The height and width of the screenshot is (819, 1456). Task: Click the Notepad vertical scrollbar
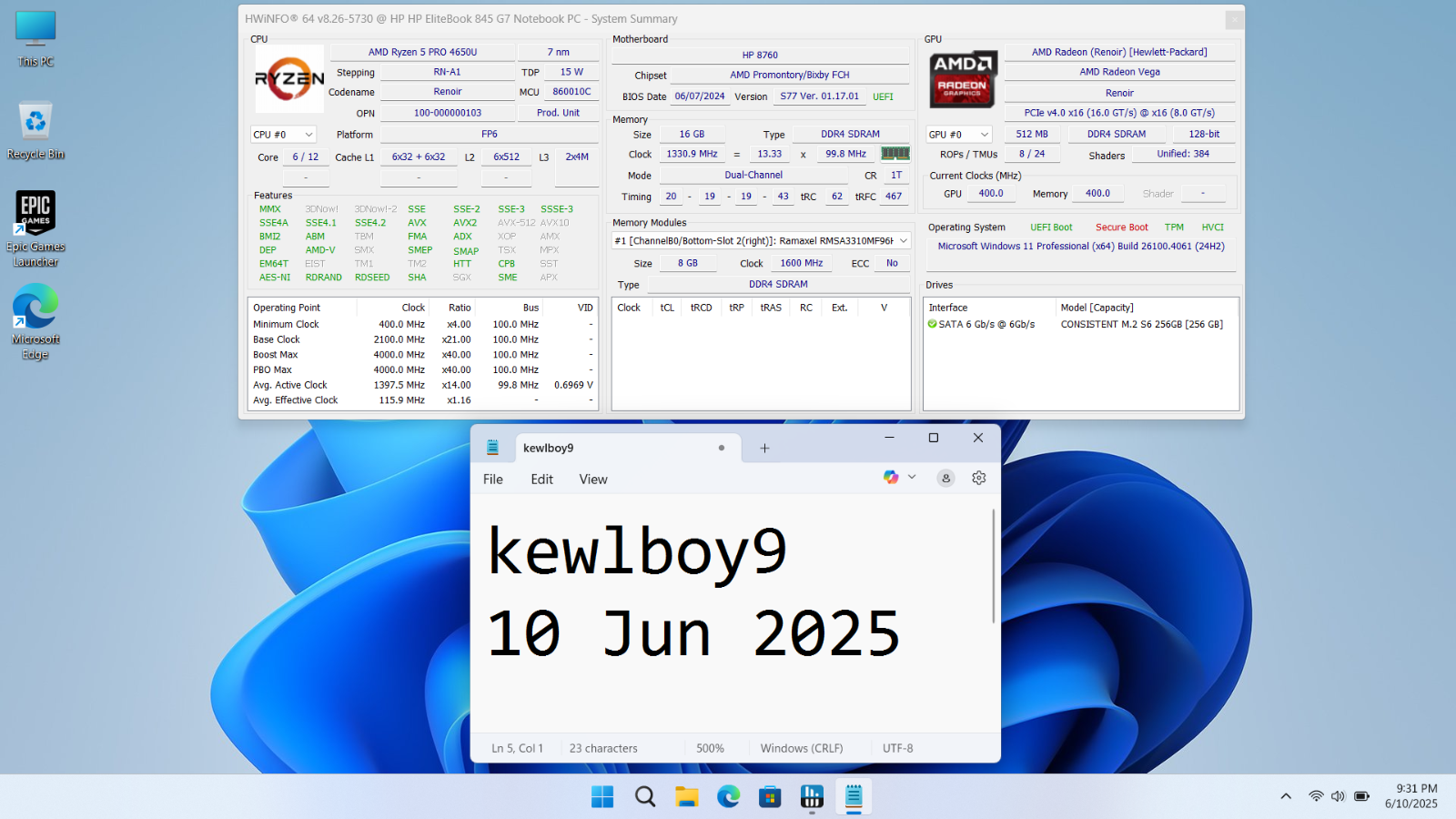(993, 565)
